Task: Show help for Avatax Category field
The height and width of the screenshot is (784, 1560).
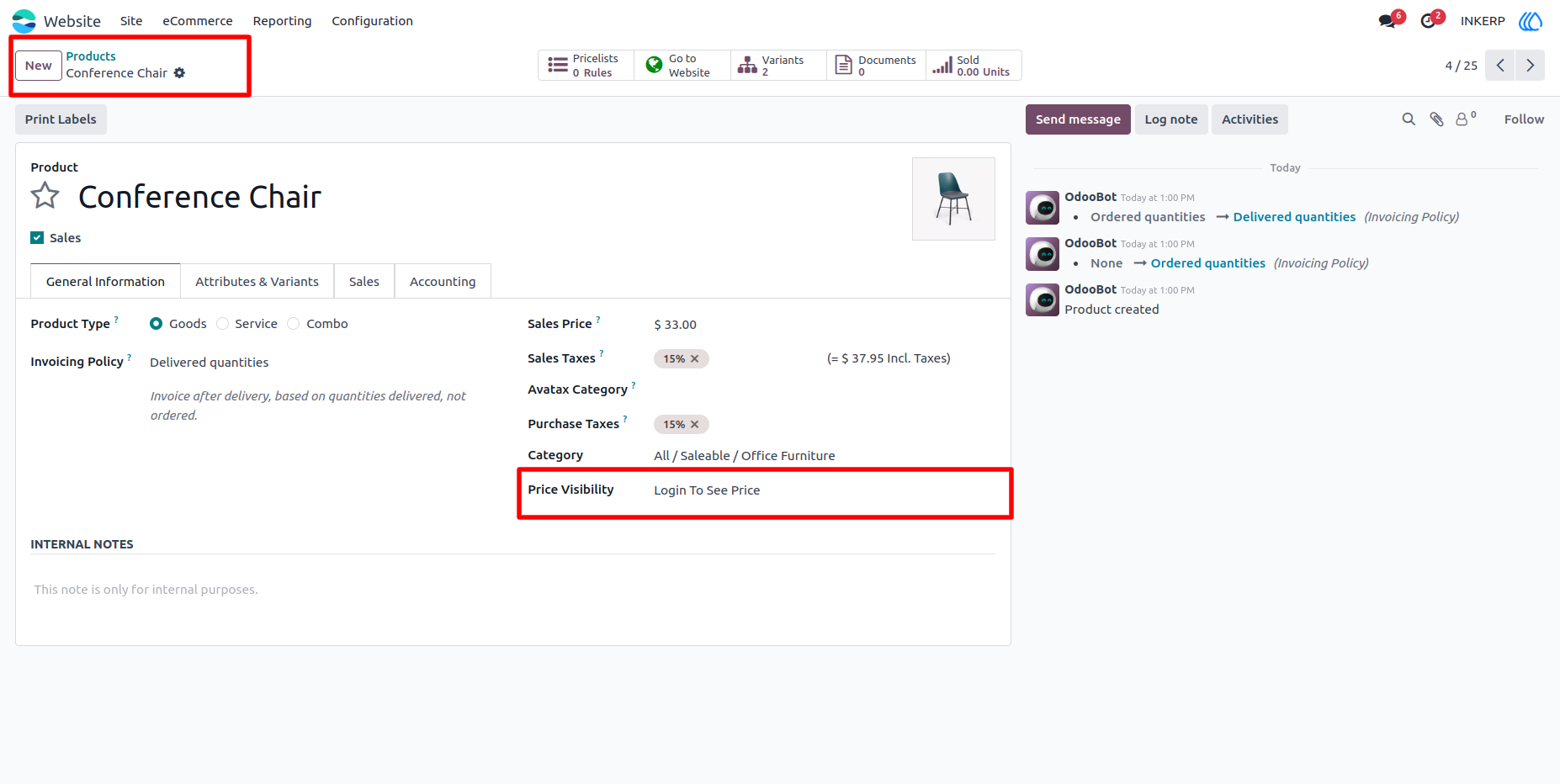Action: pyautogui.click(x=634, y=385)
